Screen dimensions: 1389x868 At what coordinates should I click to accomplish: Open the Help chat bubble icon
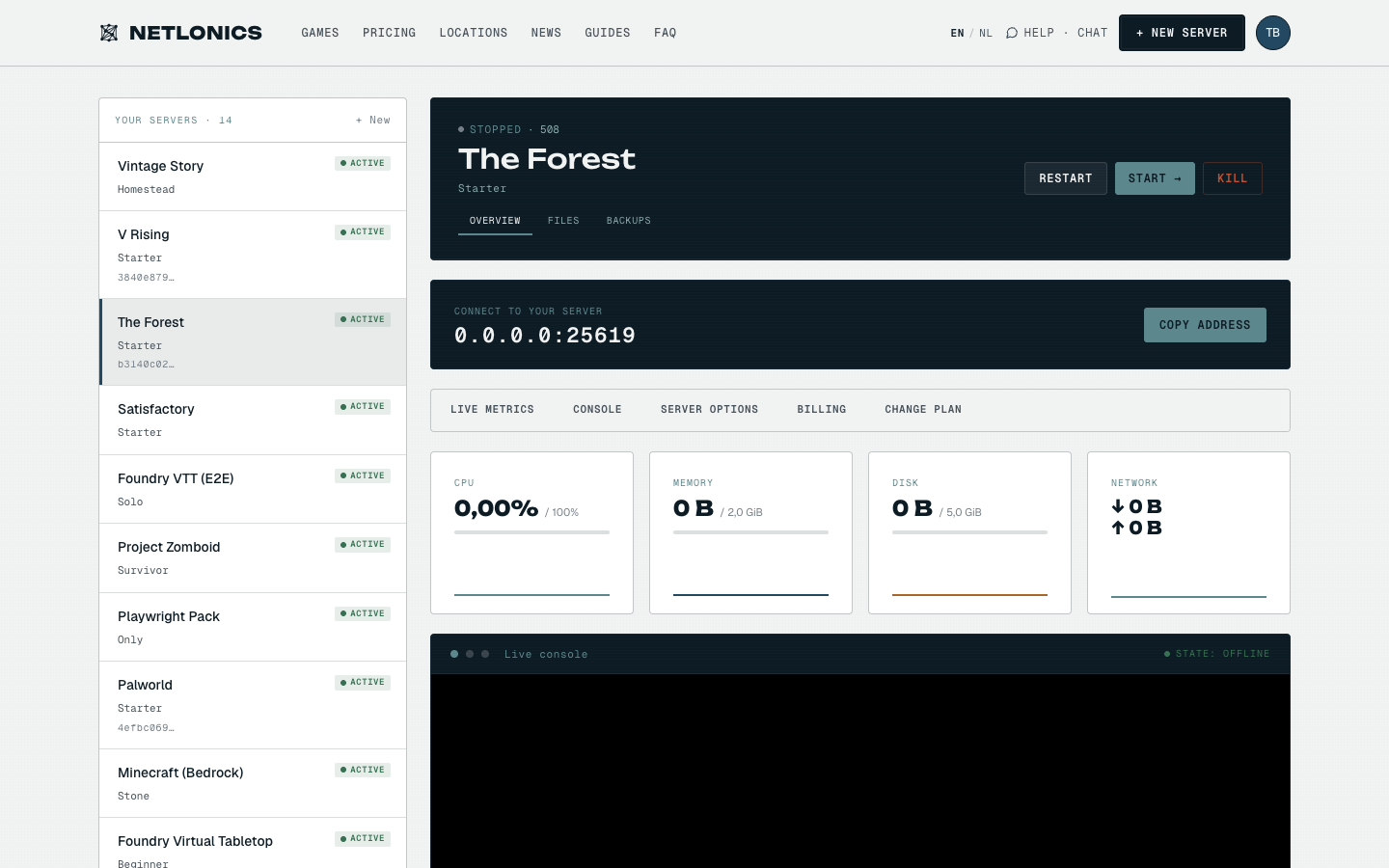[x=1012, y=33]
